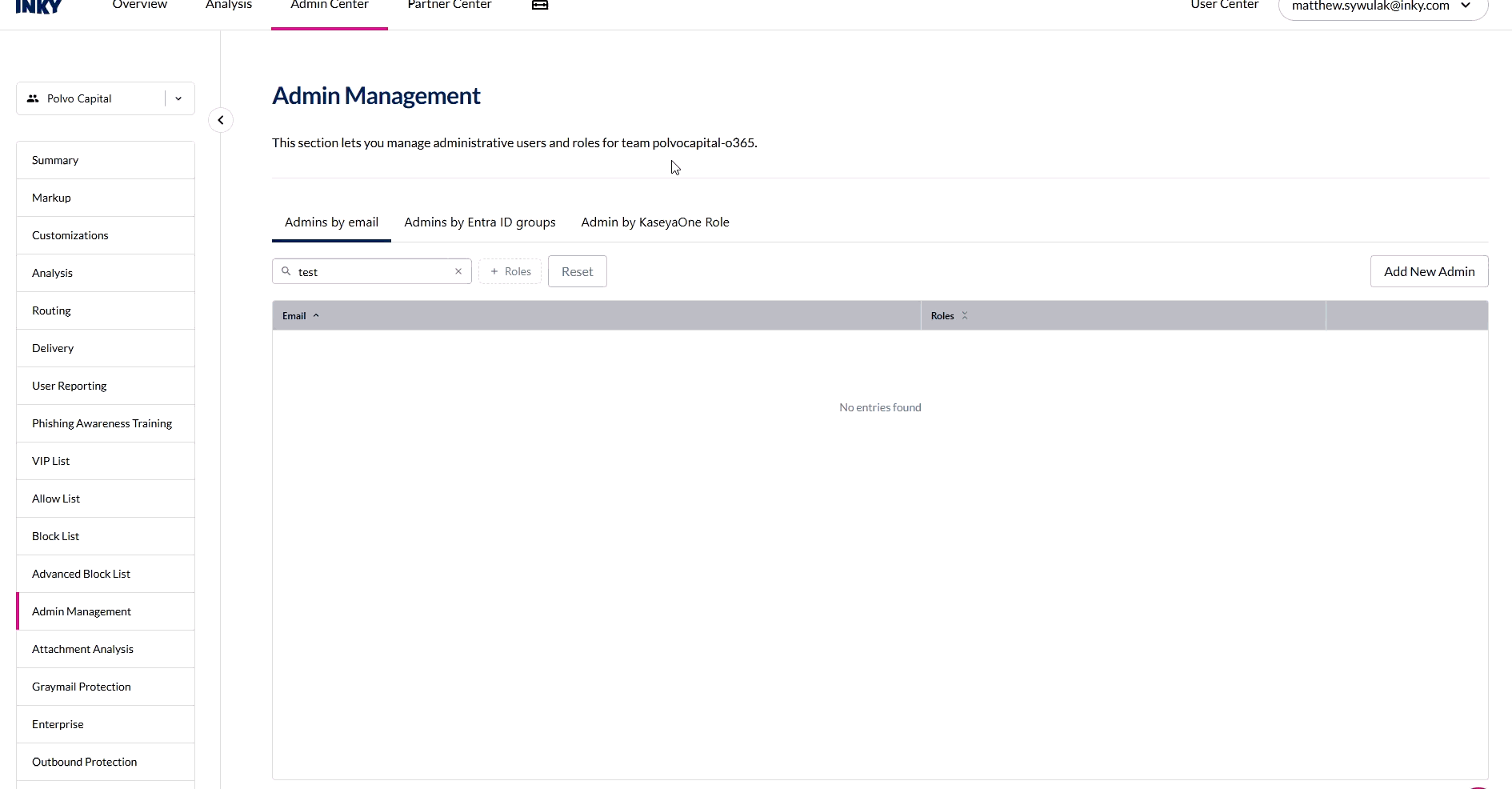Open Partner Center in top navigation
This screenshot has height=789, width=1512.
[449, 6]
